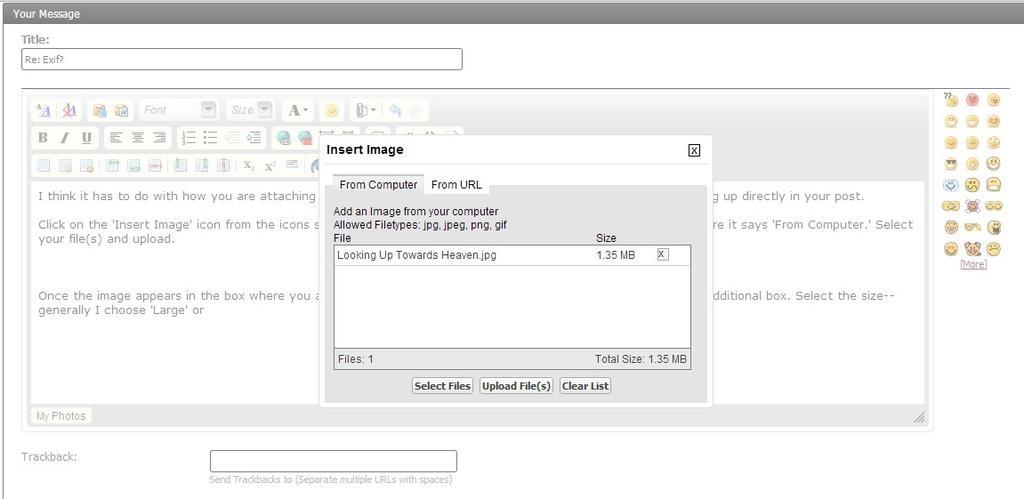
Task: Close the Insert Image dialog
Action: click(x=694, y=150)
